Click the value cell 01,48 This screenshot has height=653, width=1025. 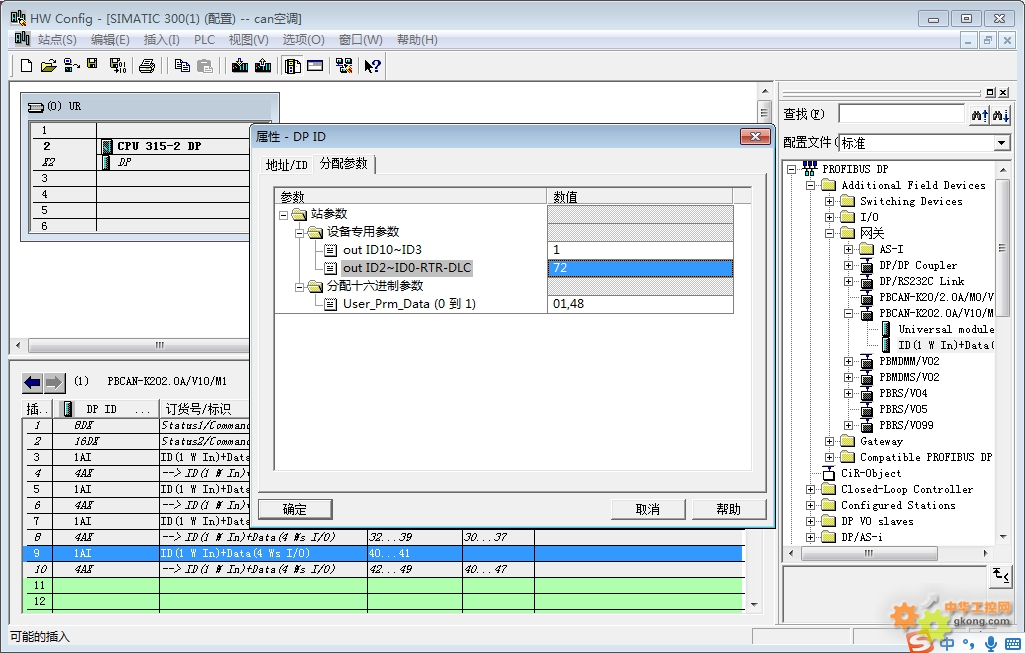pyautogui.click(x=640, y=304)
